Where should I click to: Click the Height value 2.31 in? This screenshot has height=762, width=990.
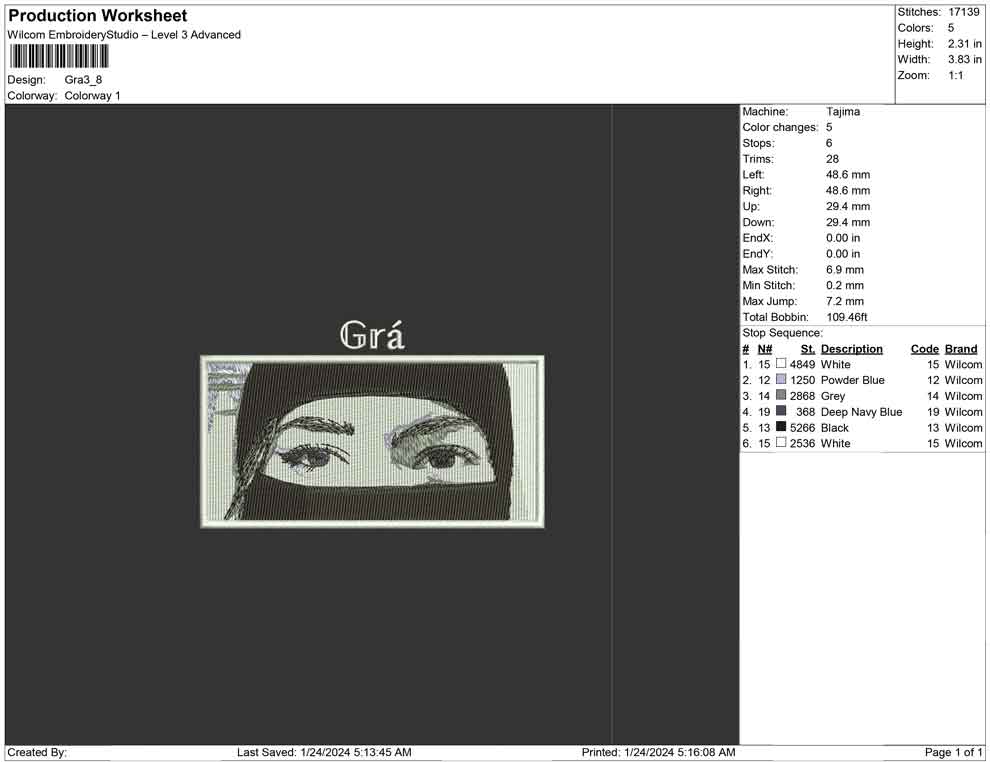pyautogui.click(x=965, y=44)
